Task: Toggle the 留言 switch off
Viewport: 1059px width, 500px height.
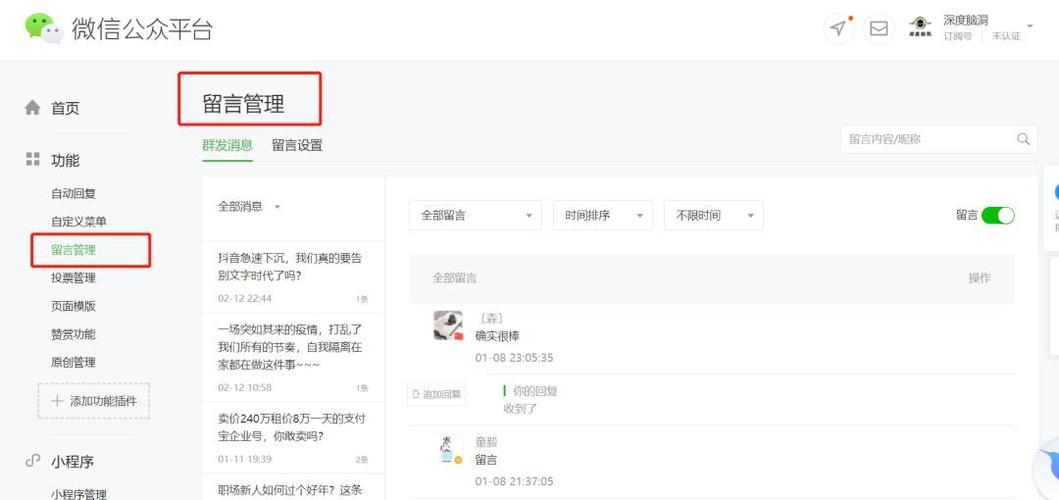Action: [x=997, y=215]
